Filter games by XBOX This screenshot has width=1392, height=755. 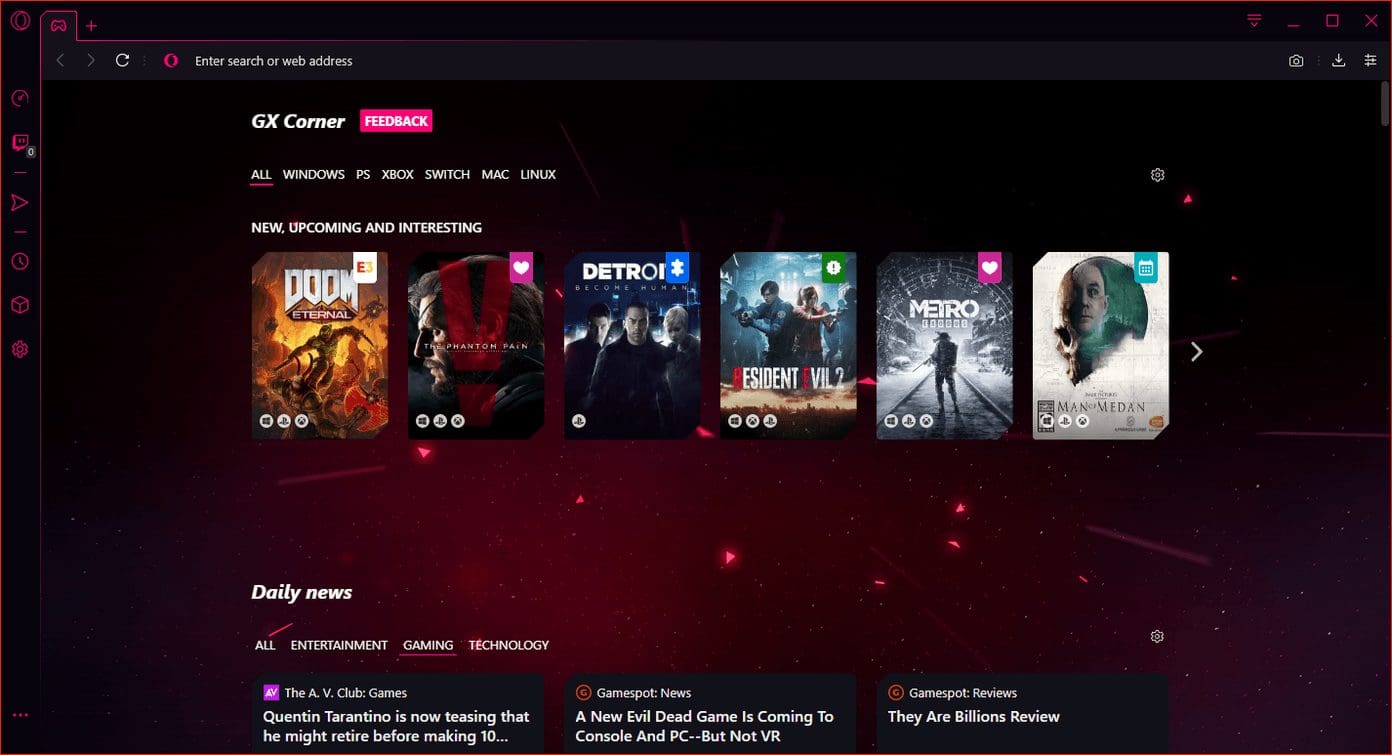coord(397,174)
